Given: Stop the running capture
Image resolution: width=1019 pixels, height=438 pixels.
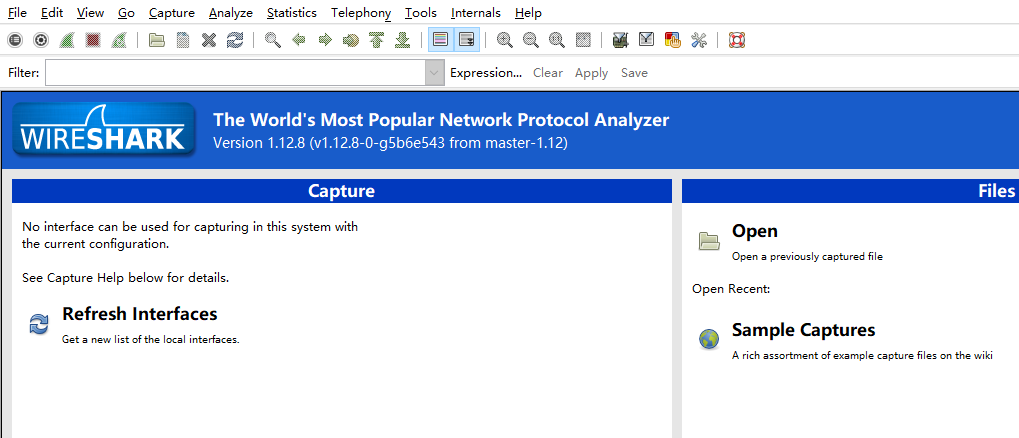Looking at the screenshot, I should pyautogui.click(x=92, y=40).
